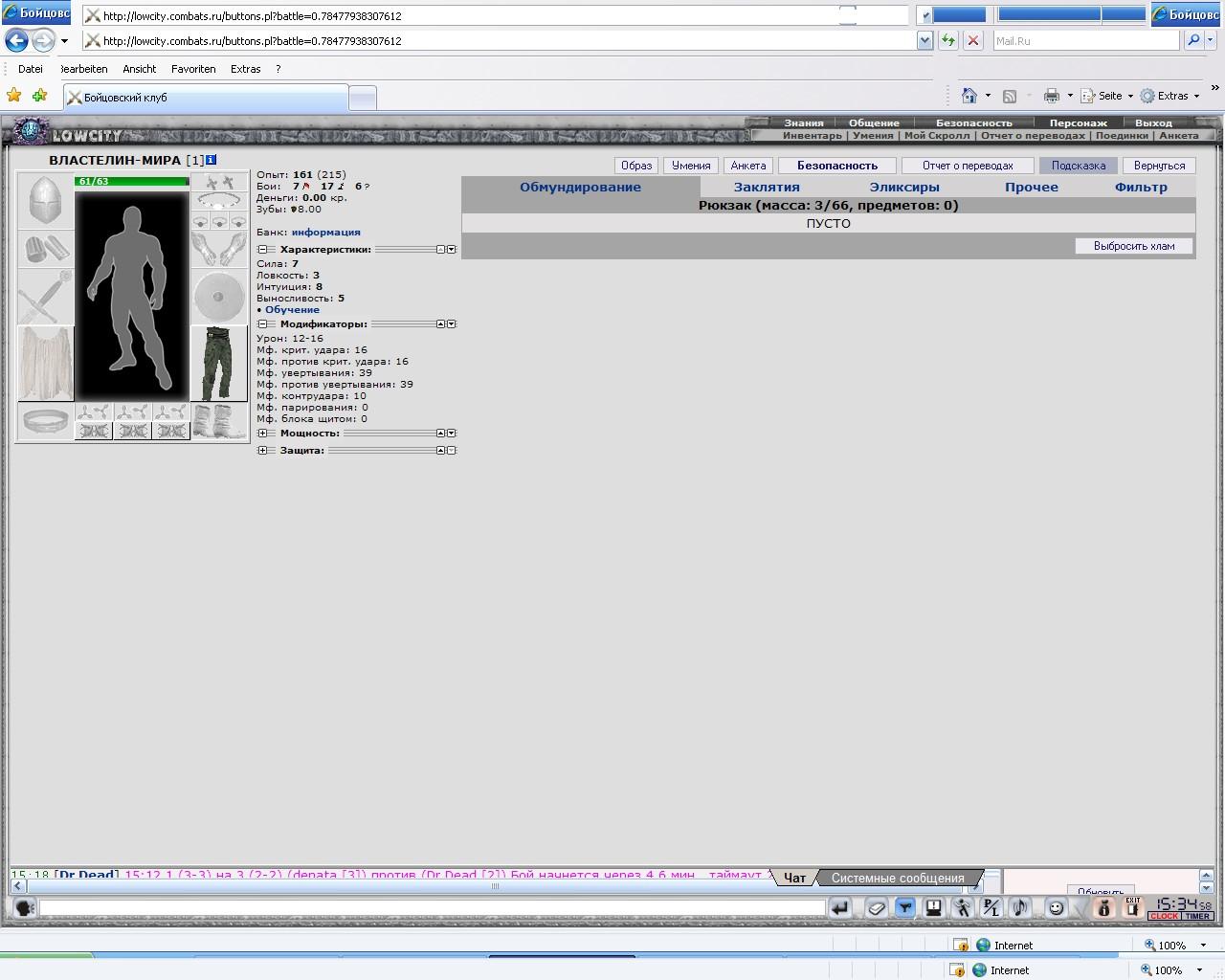The width and height of the screenshot is (1225, 980).
Task: Click the face icon left of chat input
Action: point(25,908)
